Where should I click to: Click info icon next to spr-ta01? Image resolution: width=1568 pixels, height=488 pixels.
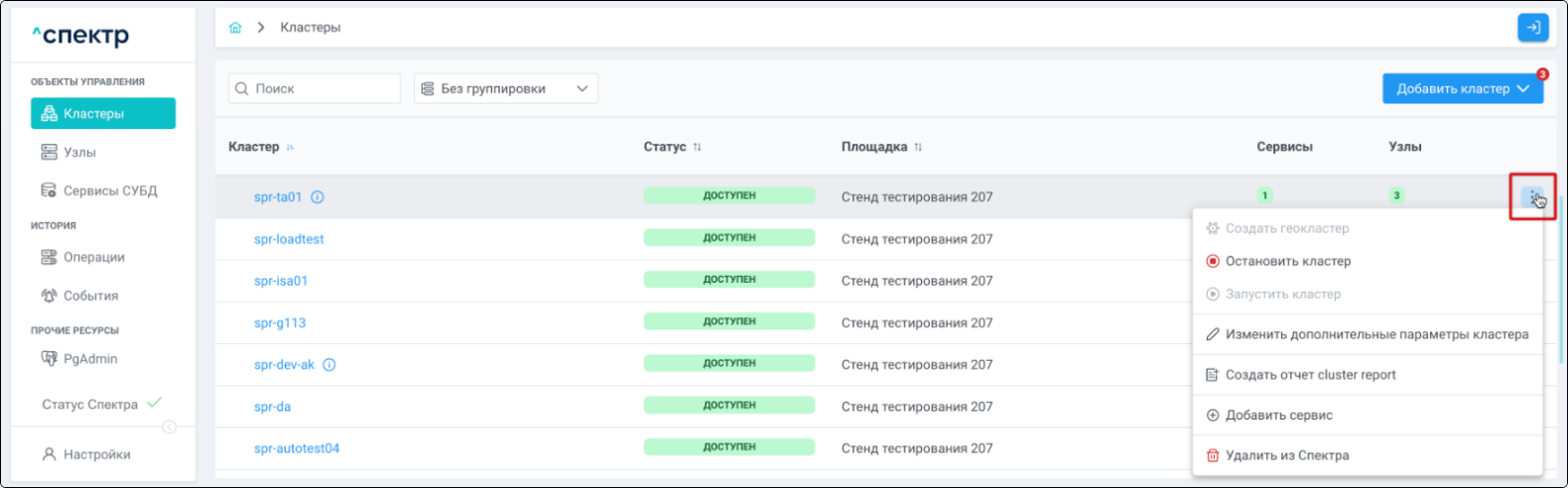click(318, 197)
